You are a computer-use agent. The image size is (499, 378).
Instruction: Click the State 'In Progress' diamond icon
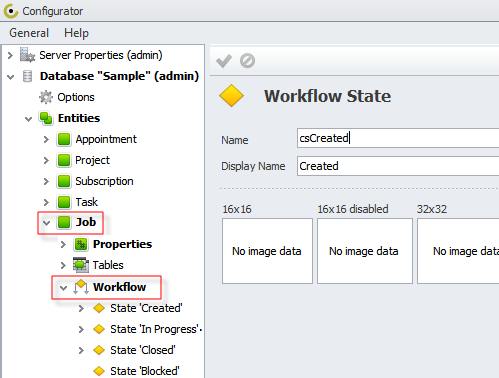point(99,329)
